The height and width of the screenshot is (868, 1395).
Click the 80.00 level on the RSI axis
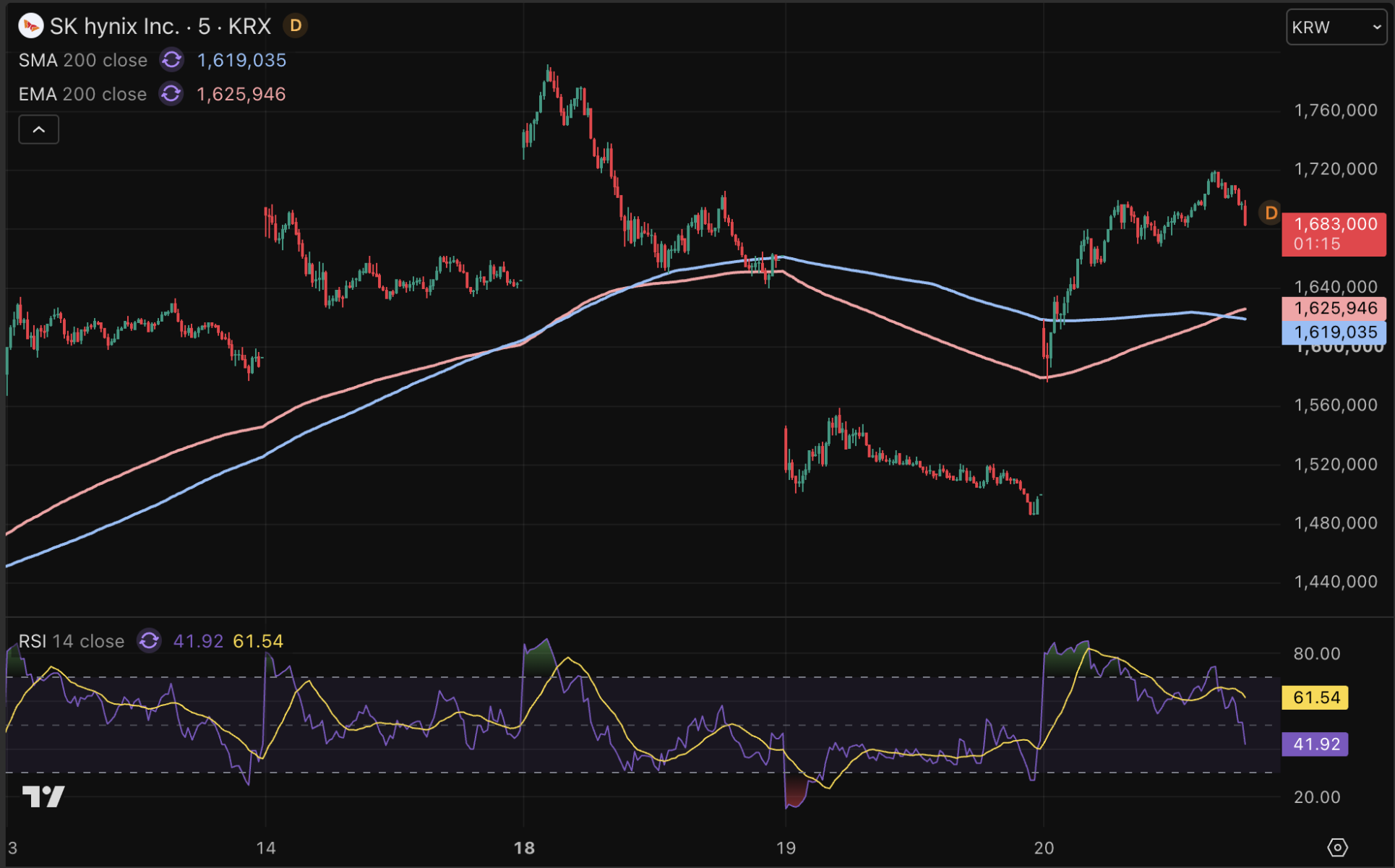click(x=1317, y=653)
